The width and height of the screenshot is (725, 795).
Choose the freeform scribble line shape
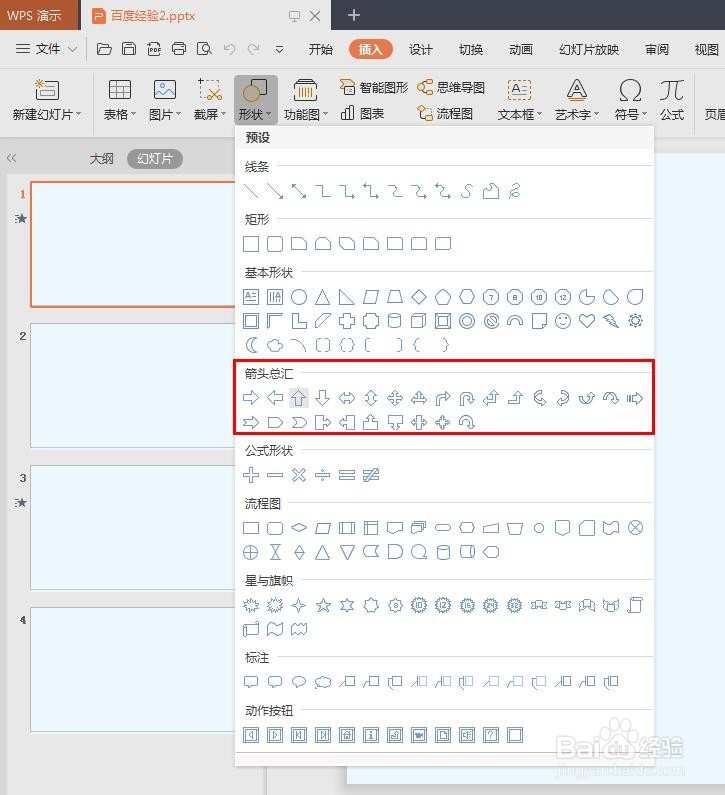point(515,191)
